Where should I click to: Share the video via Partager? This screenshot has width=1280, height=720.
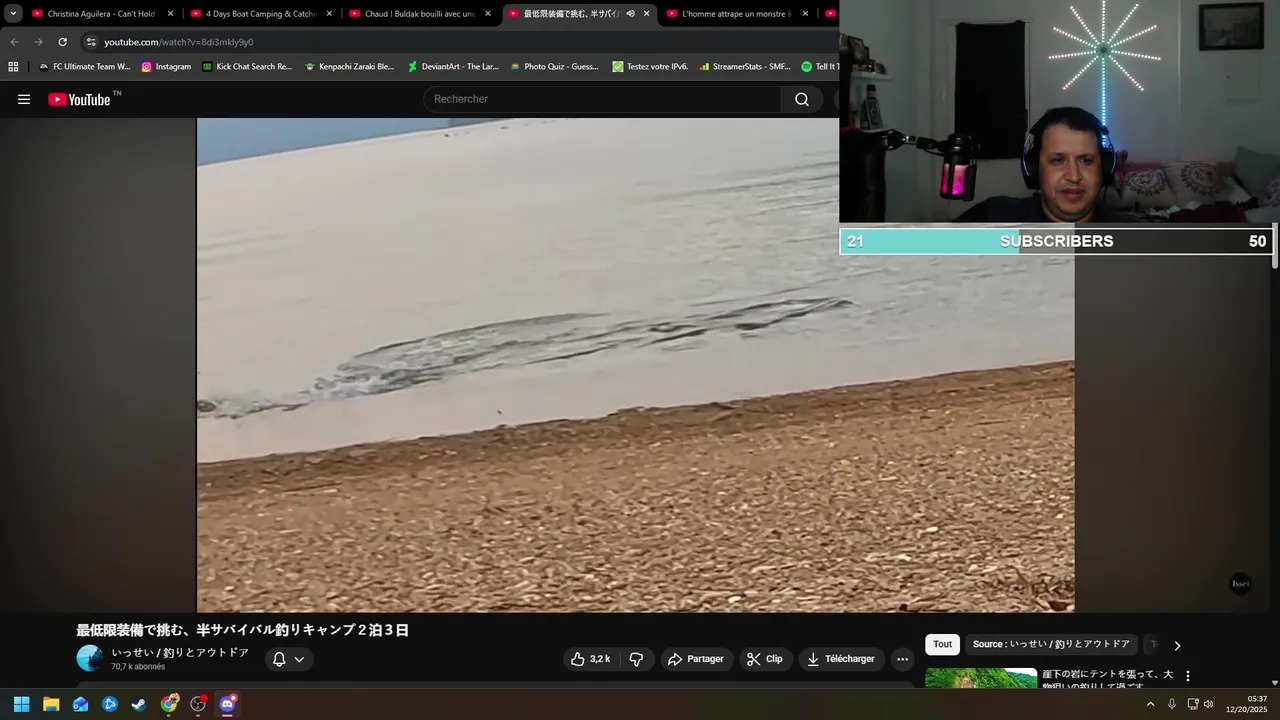[696, 659]
